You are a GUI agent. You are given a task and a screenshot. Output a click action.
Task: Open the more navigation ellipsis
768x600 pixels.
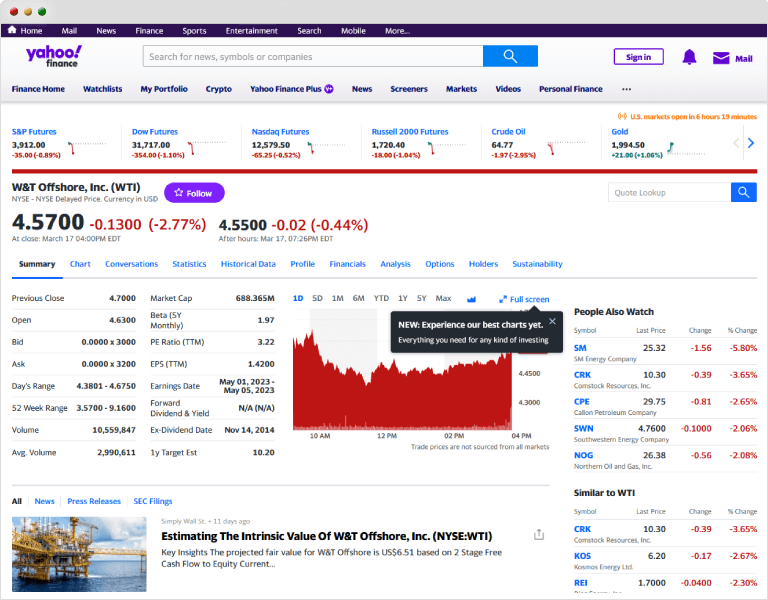pos(626,89)
